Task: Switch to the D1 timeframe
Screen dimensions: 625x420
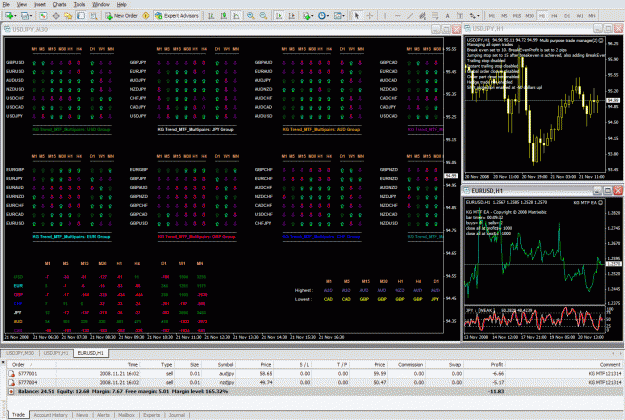Action: point(567,16)
